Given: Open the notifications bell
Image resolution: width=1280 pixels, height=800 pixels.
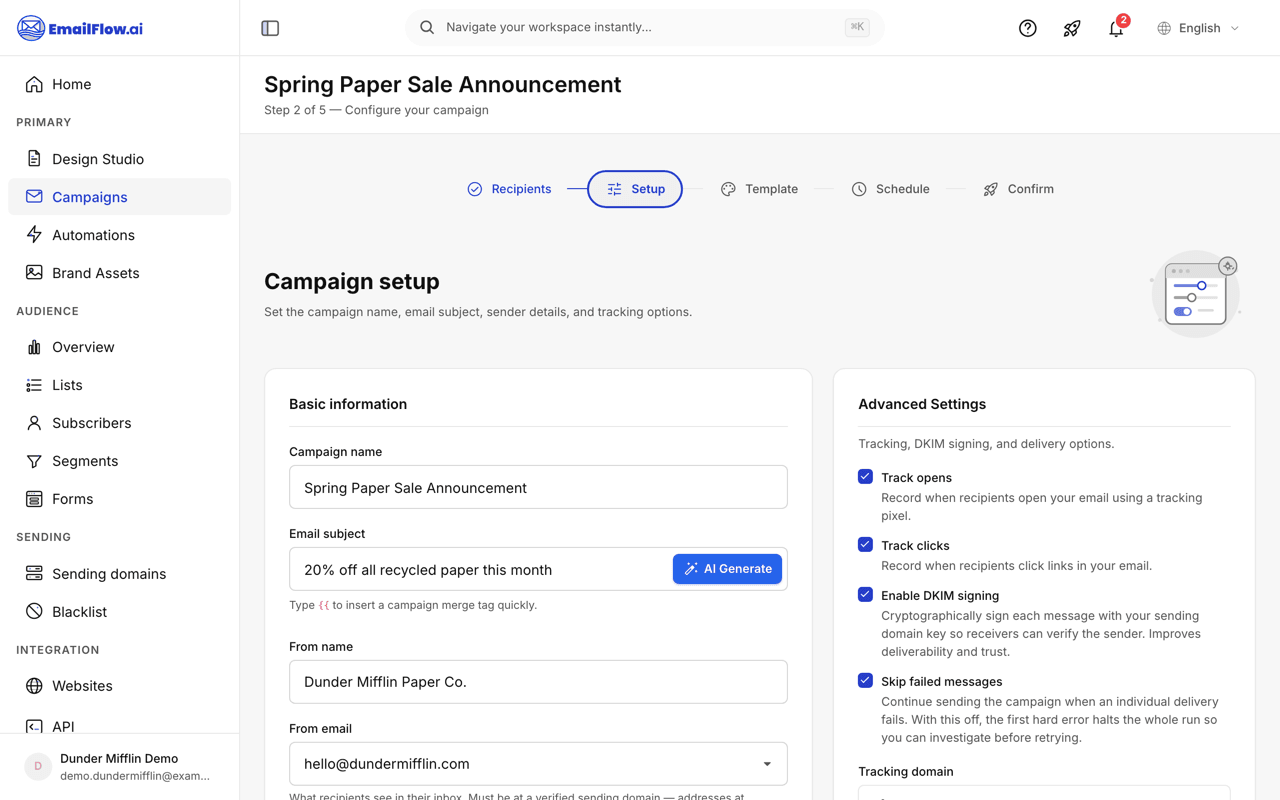Looking at the screenshot, I should tap(1116, 28).
